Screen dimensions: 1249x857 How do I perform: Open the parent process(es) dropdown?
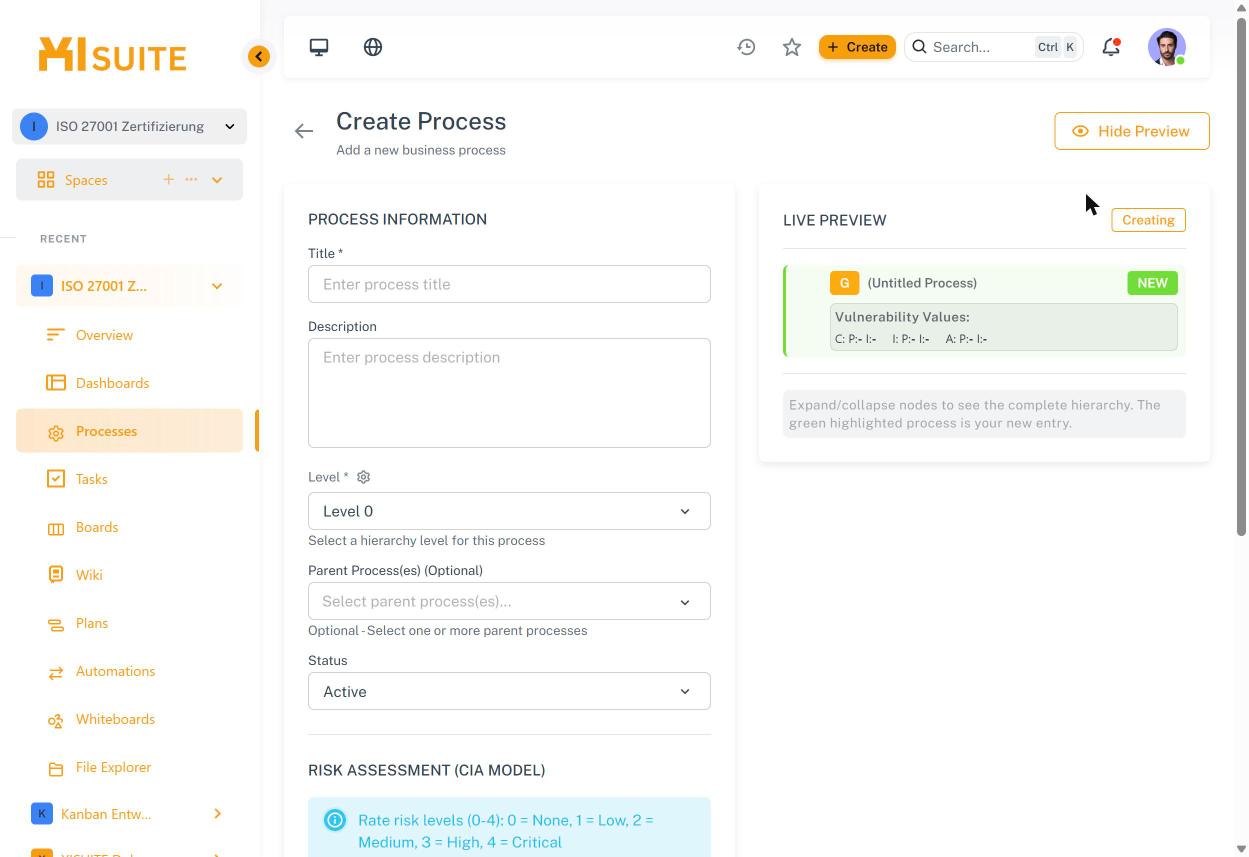[509, 601]
